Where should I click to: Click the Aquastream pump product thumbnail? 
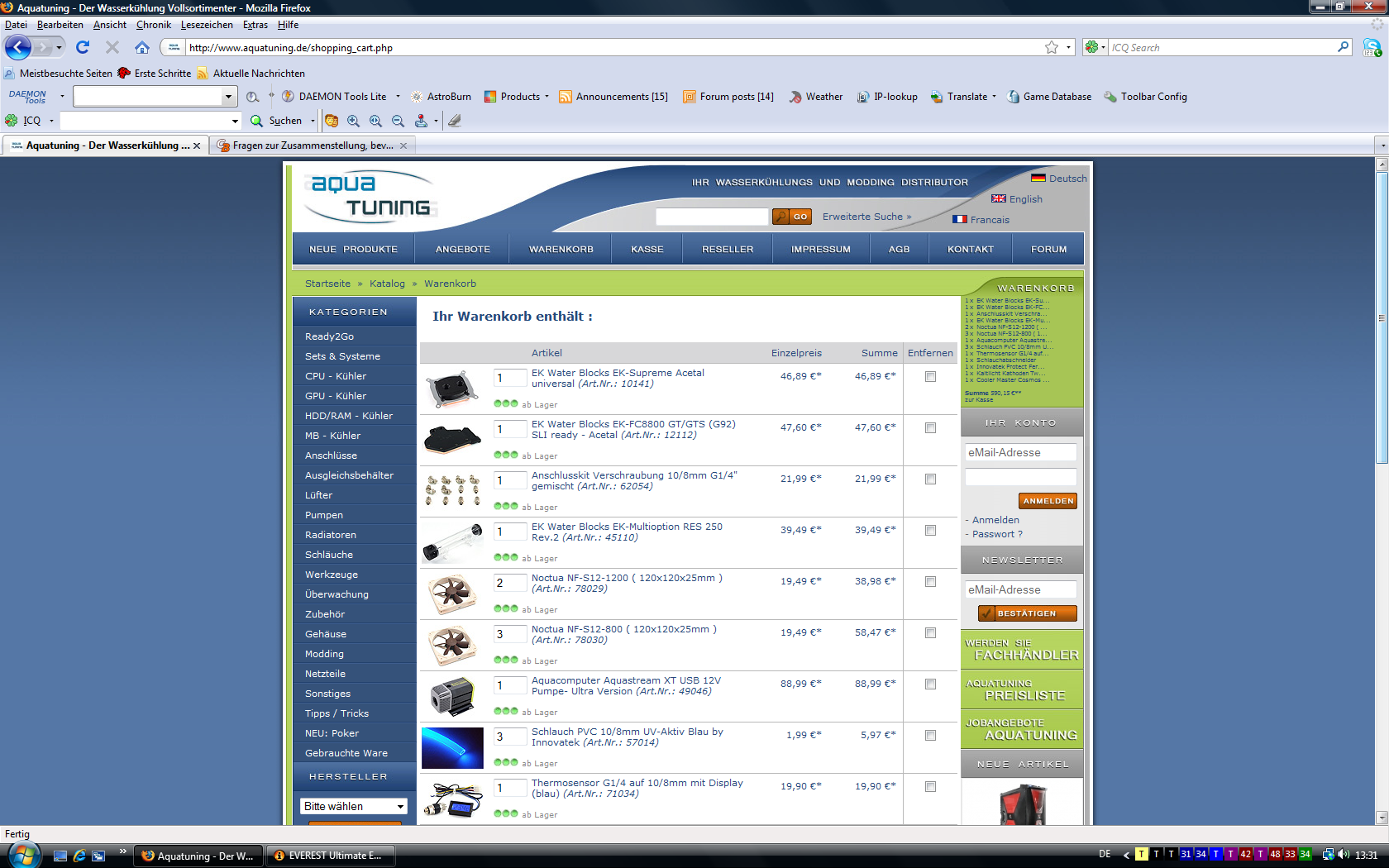coord(452,696)
